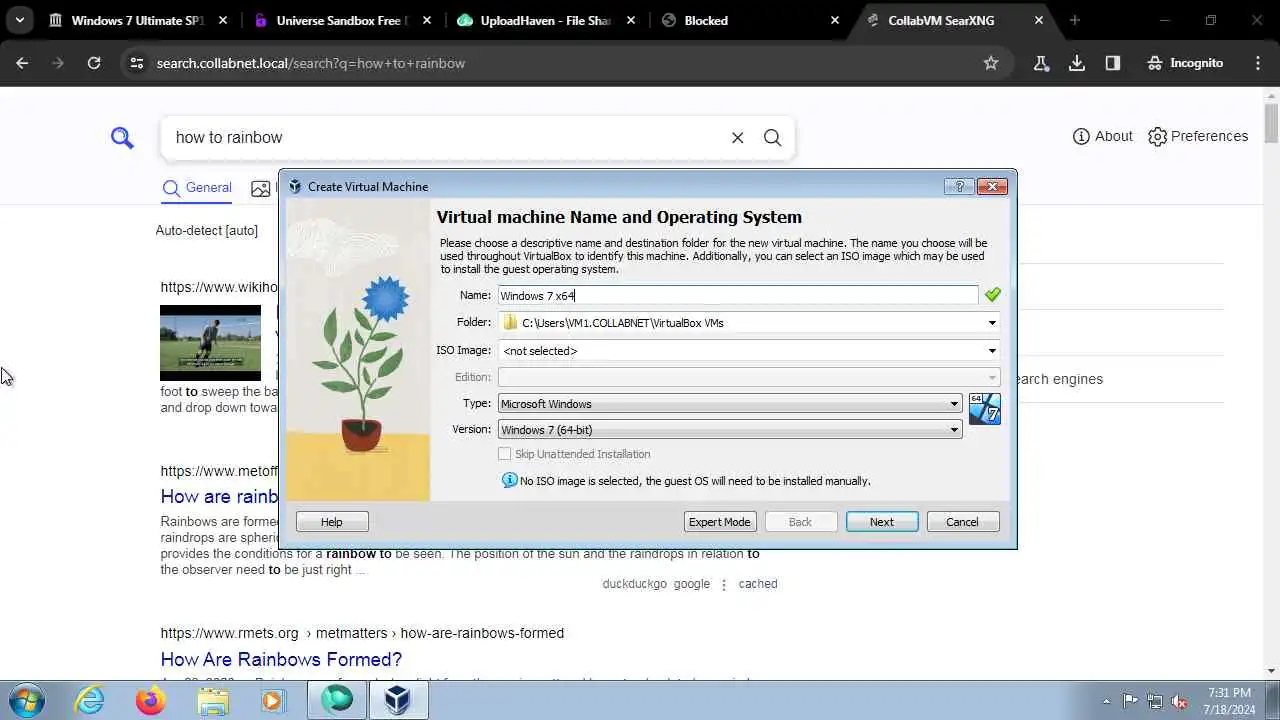Click the page vertical scrollbar
The image size is (1280, 720).
click(x=1271, y=122)
